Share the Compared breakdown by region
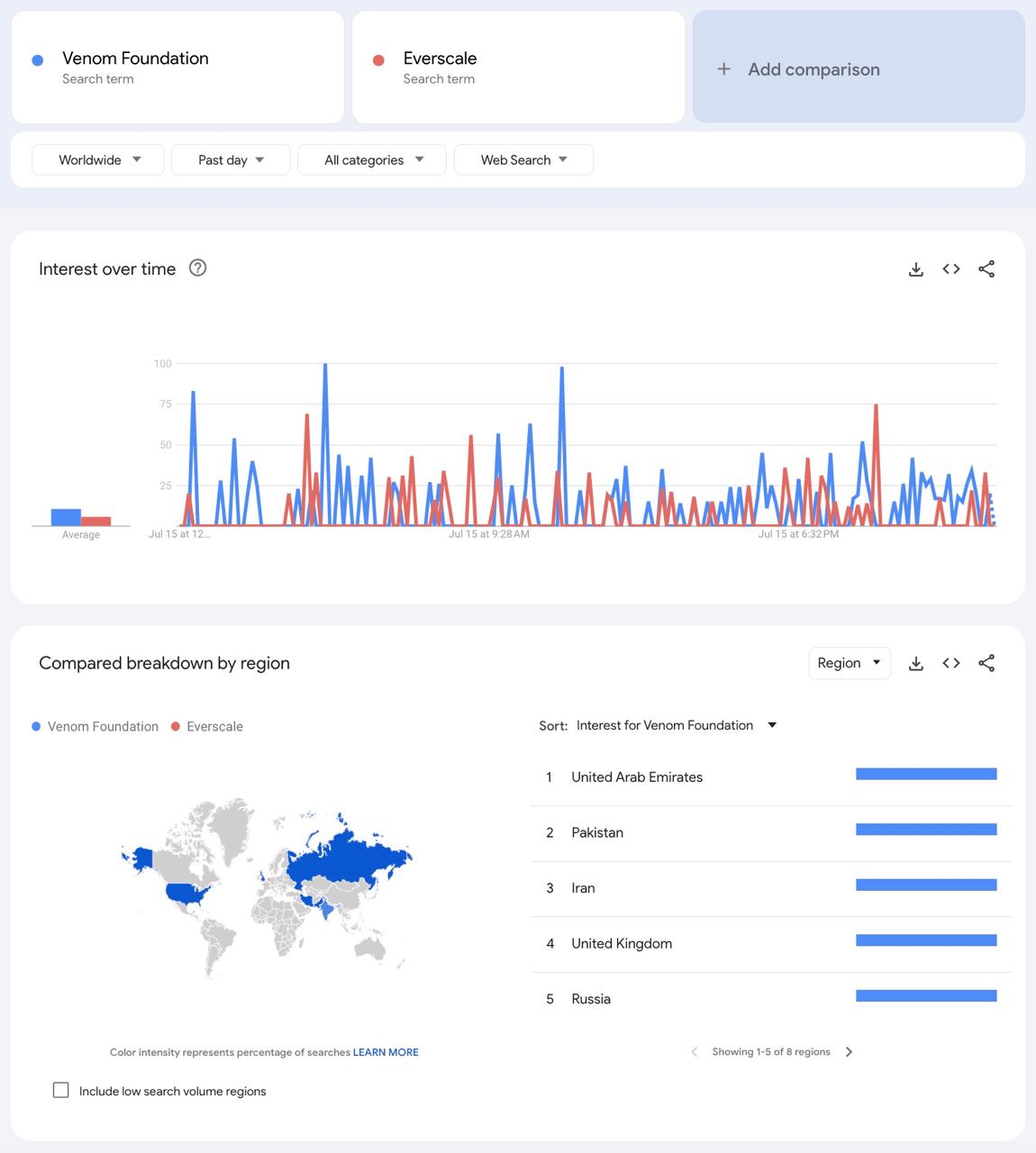1036x1153 pixels. tap(986, 664)
